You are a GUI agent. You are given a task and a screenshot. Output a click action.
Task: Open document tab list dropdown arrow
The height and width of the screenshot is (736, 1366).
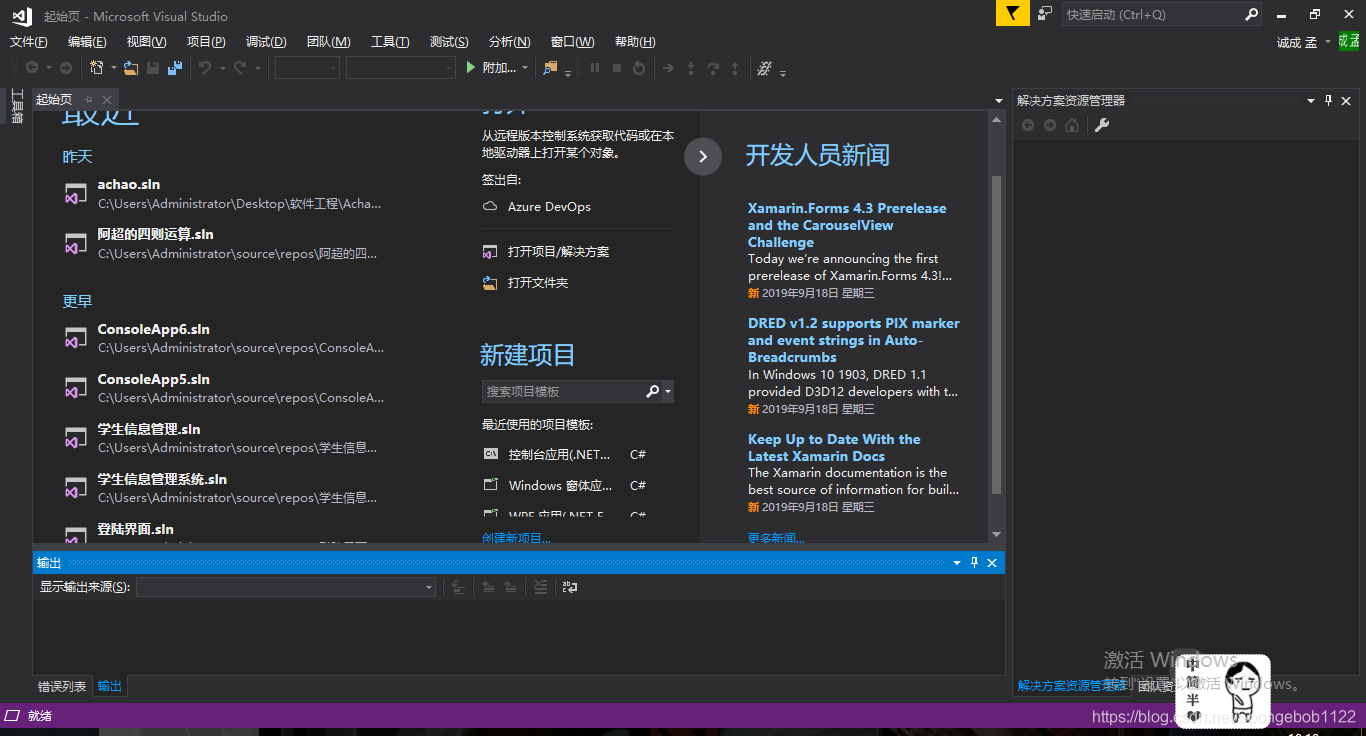(998, 100)
